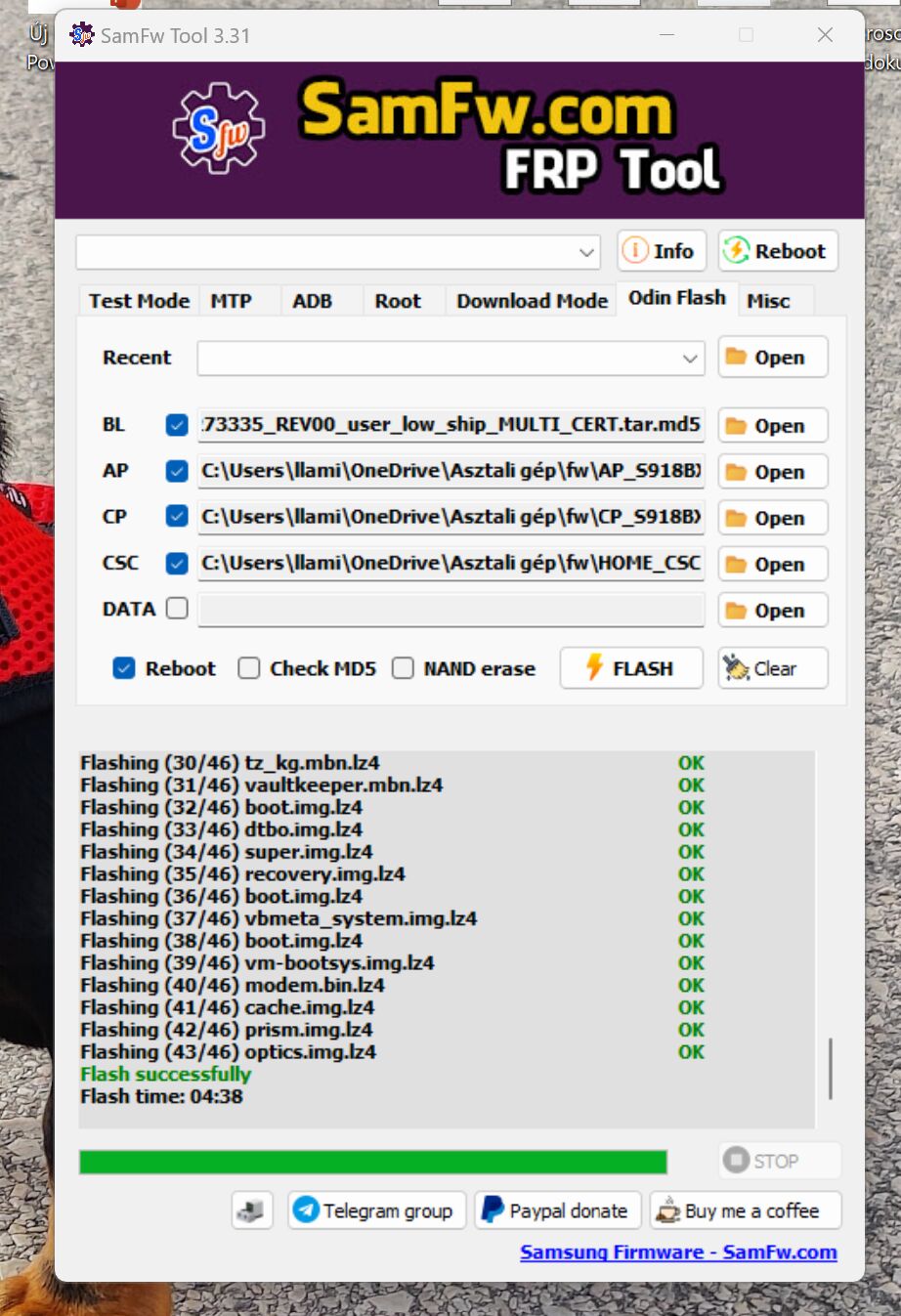901x1316 pixels.
Task: Click the log panel scrollbar
Action: (830, 1069)
